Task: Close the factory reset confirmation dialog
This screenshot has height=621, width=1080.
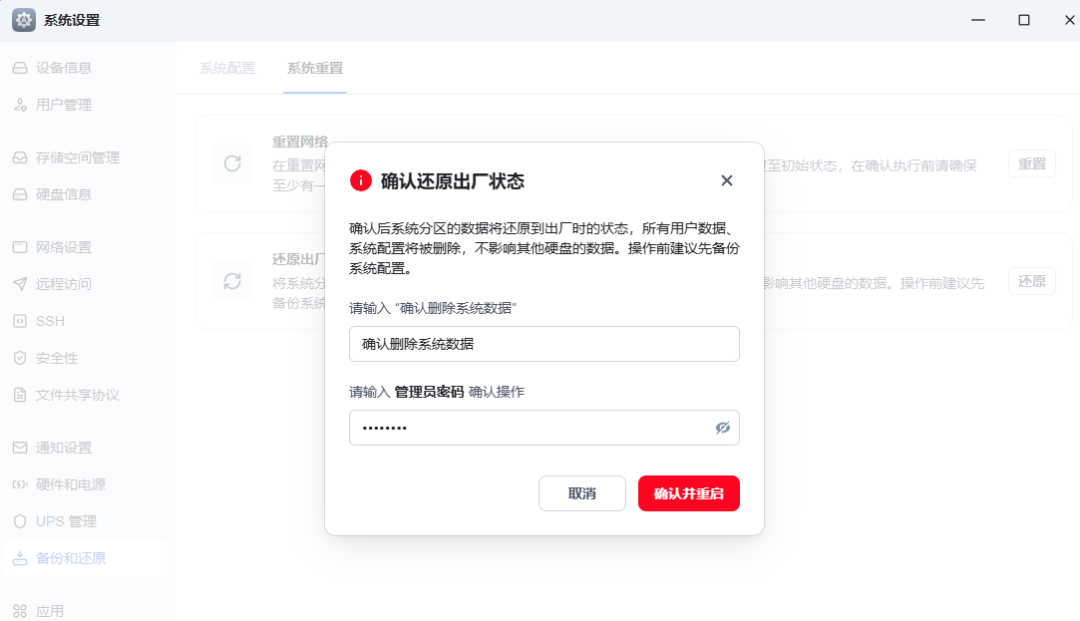Action: click(727, 180)
